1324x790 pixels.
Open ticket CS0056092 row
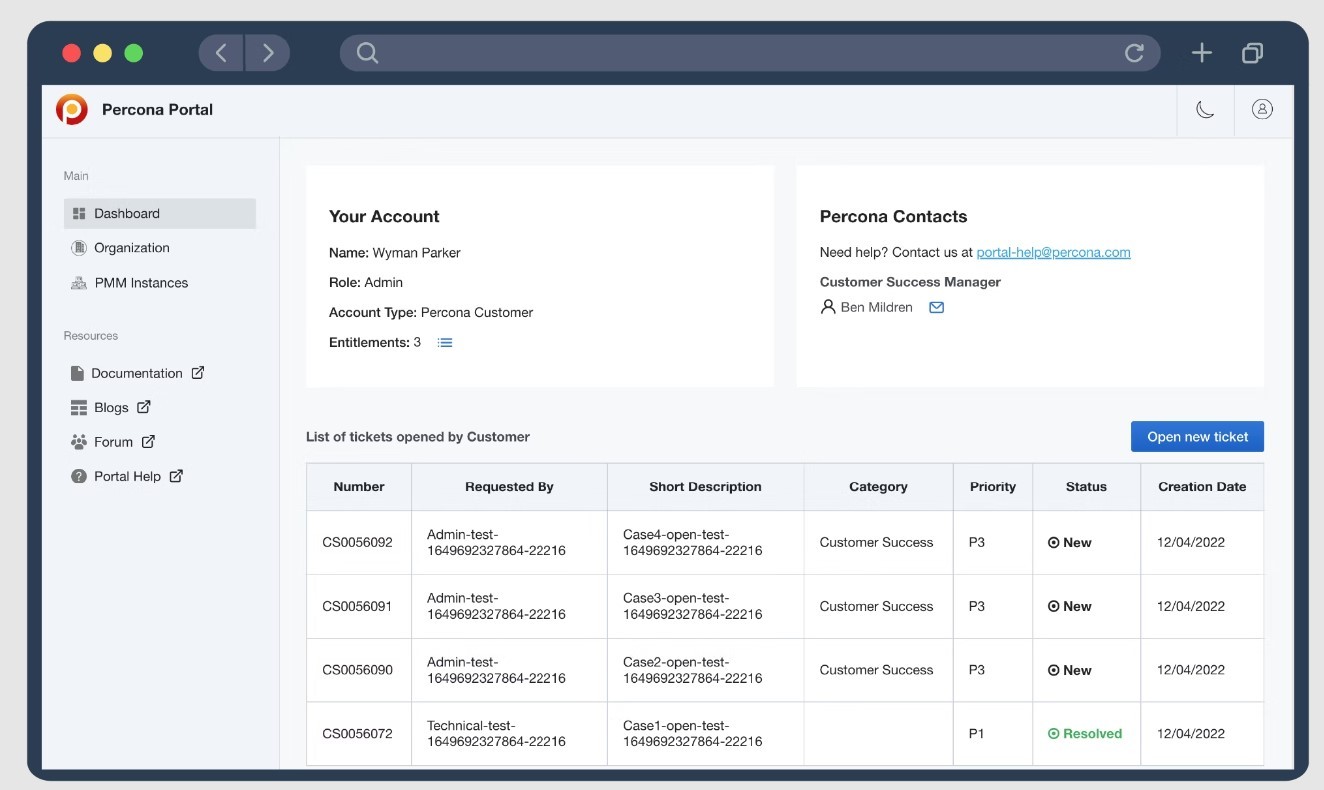[357, 543]
